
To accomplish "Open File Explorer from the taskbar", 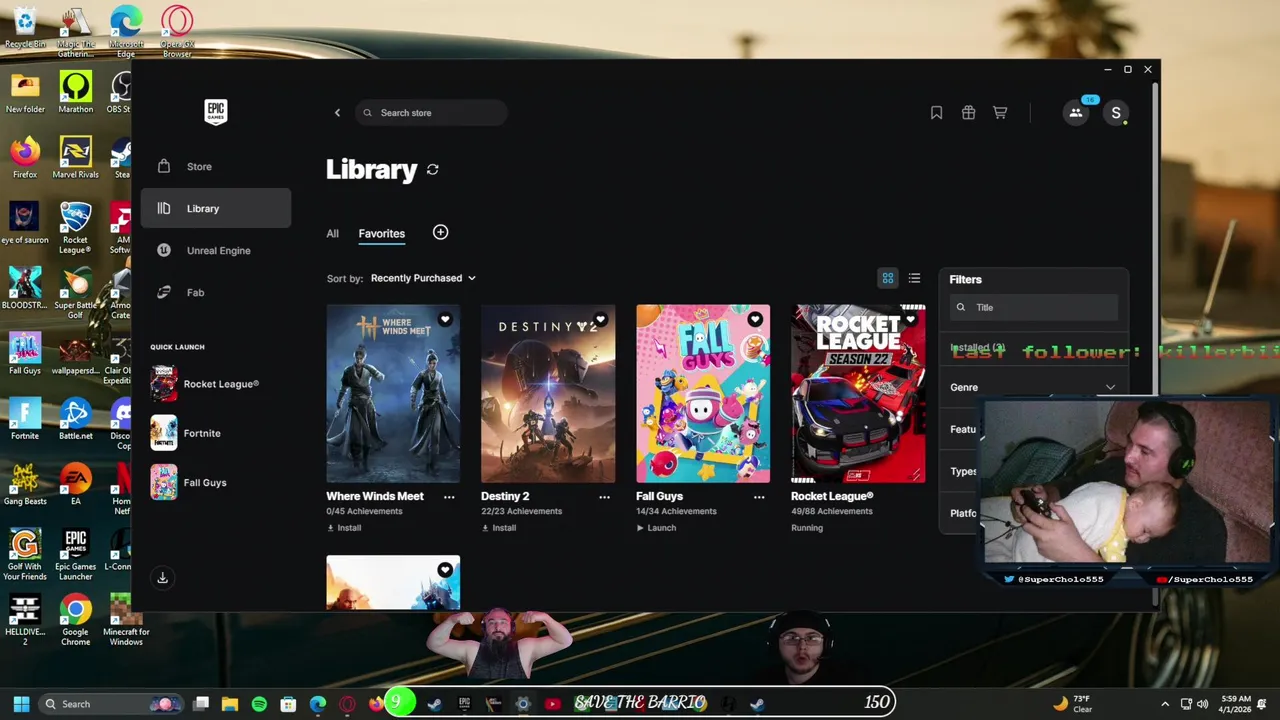I will [x=230, y=704].
